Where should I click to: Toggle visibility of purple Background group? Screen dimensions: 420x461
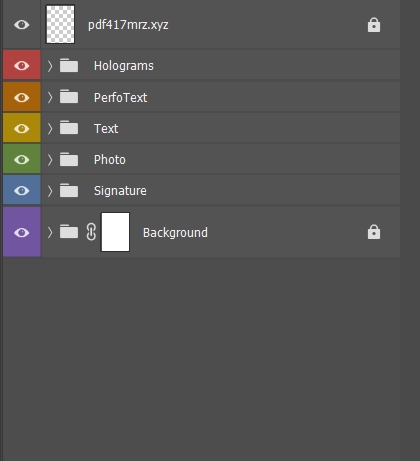pyautogui.click(x=22, y=232)
